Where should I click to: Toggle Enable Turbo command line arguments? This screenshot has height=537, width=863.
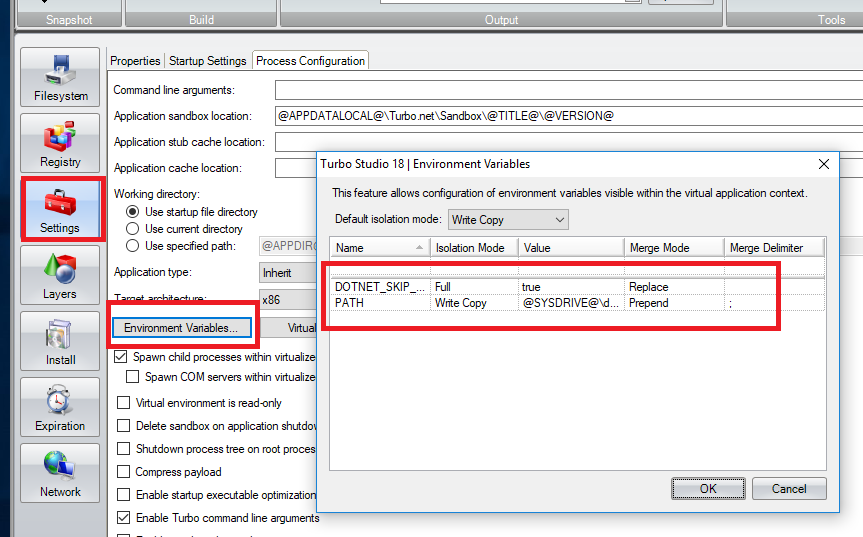point(124,518)
